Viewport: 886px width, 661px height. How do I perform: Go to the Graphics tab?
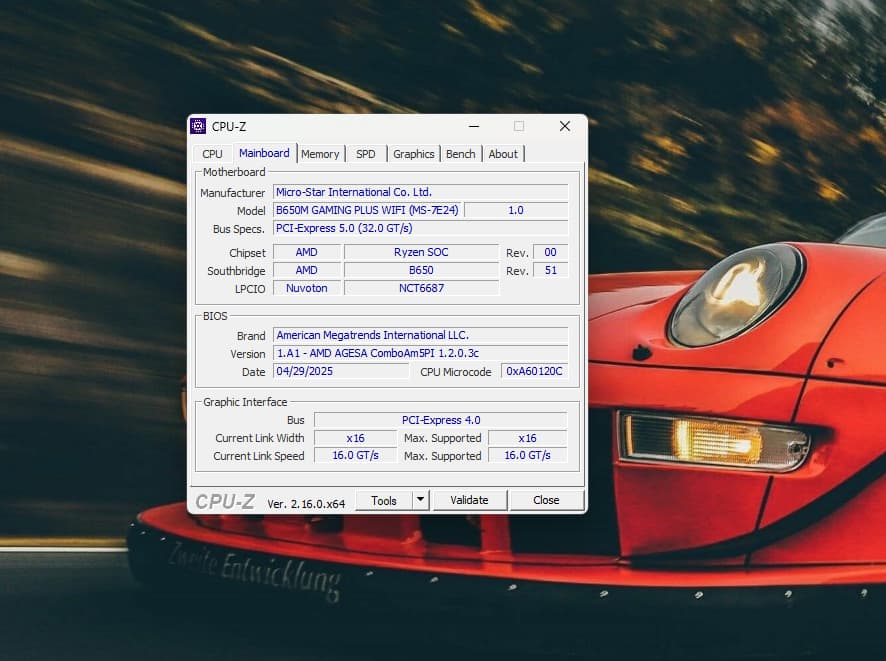coord(414,154)
